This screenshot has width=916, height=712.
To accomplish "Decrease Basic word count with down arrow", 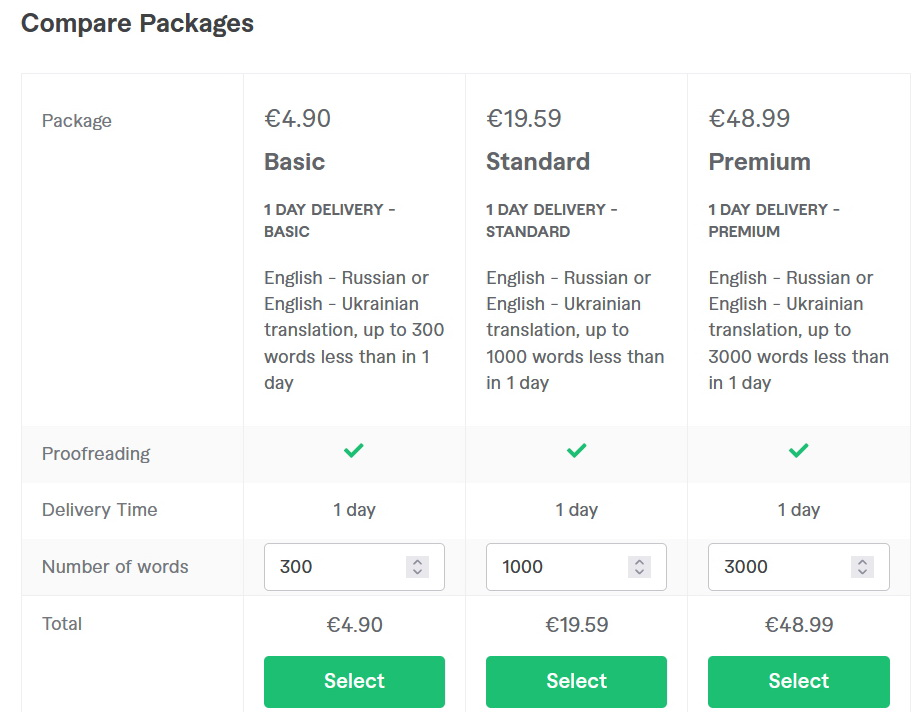I will pos(417,572).
